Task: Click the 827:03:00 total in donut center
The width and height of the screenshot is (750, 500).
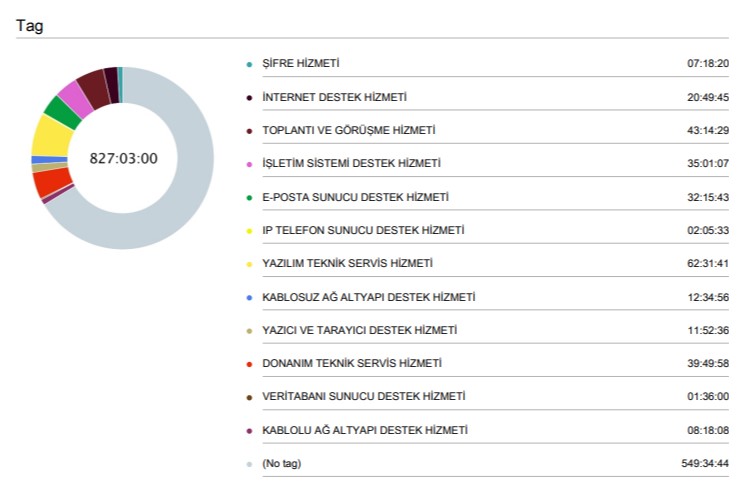Action: [x=123, y=158]
